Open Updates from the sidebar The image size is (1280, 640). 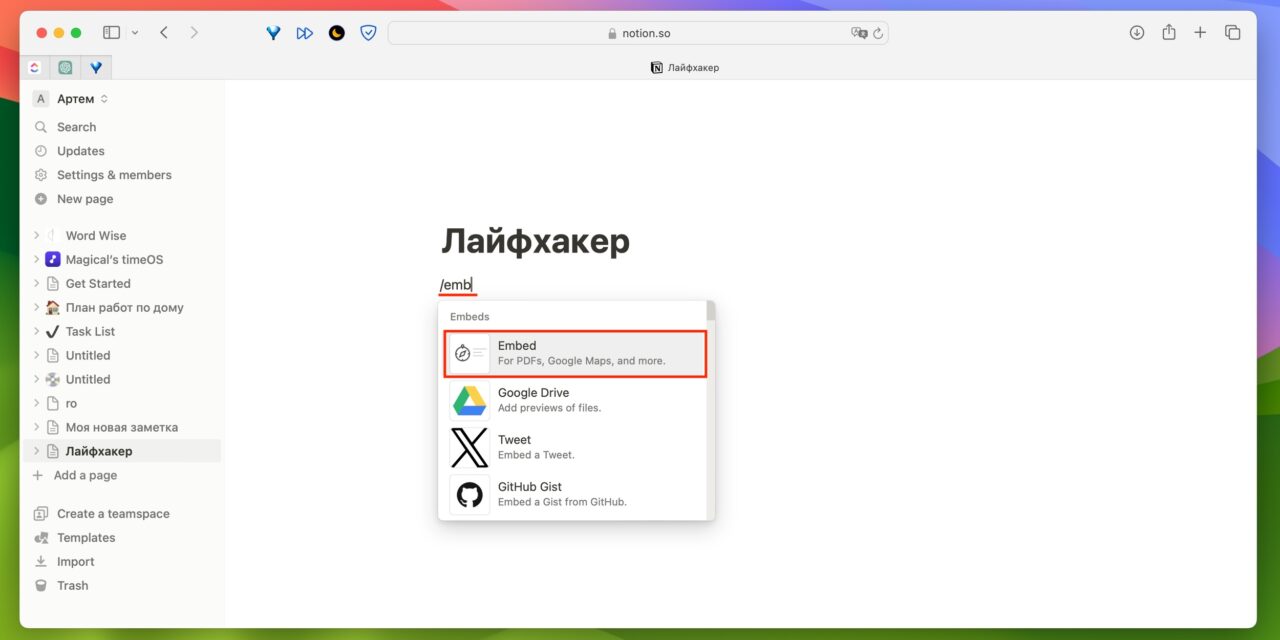coord(80,151)
